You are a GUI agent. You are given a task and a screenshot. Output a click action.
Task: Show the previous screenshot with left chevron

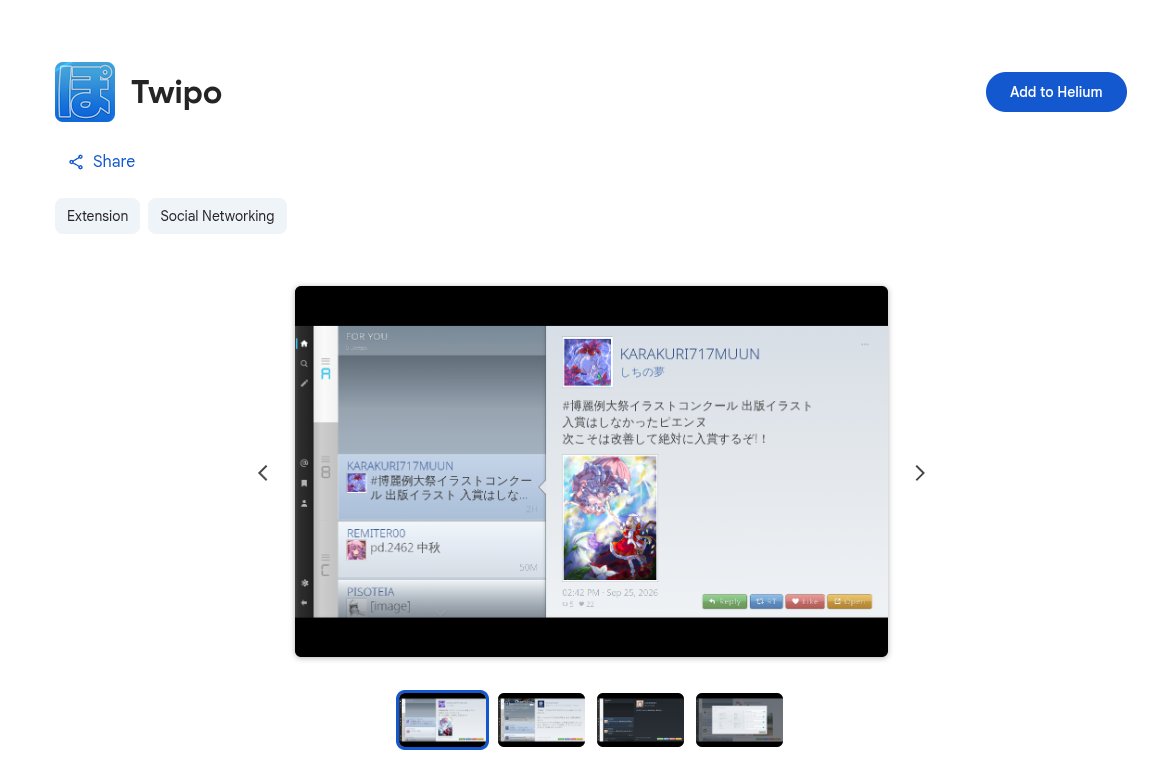coord(263,473)
